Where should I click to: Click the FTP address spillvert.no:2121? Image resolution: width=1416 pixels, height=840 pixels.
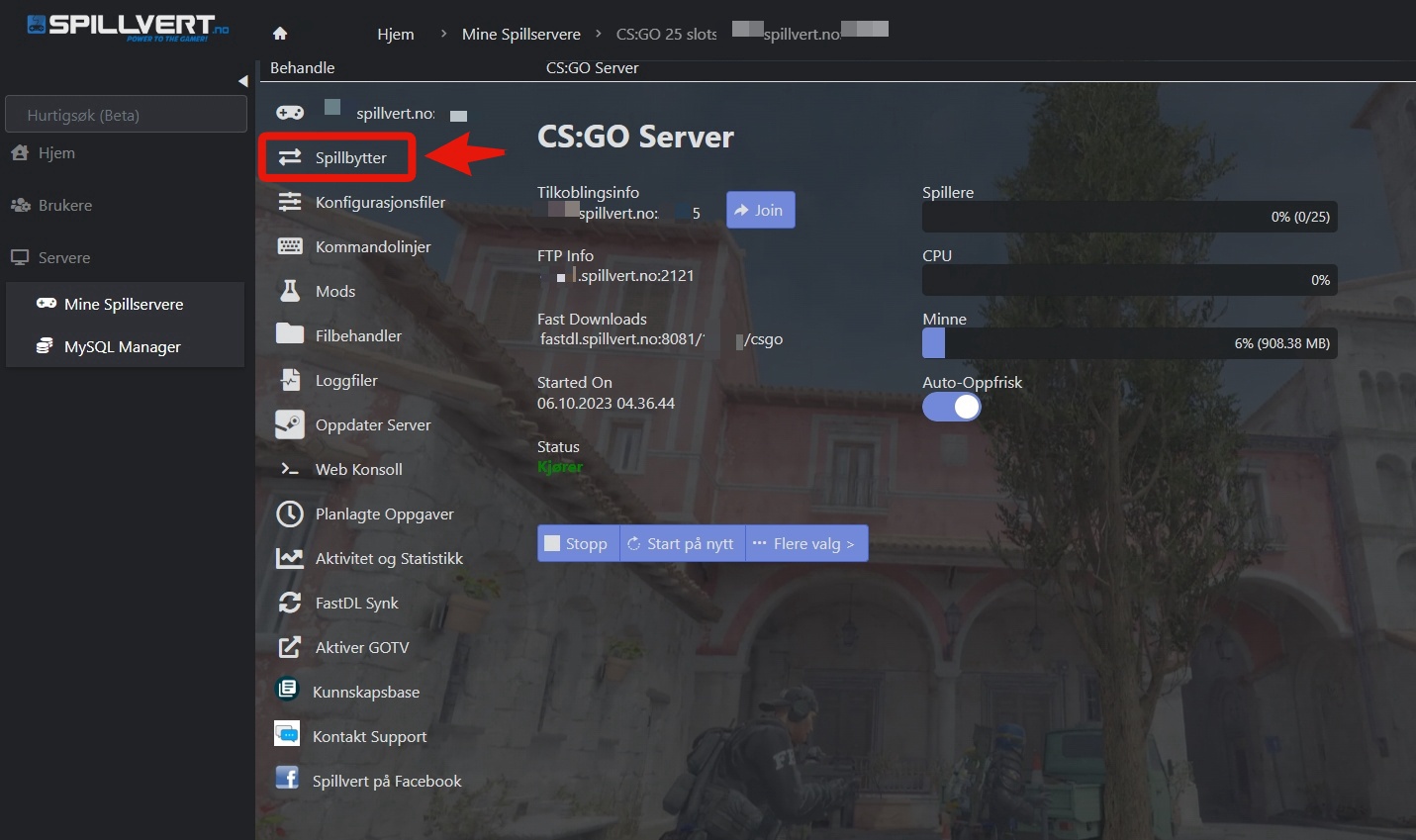(637, 276)
